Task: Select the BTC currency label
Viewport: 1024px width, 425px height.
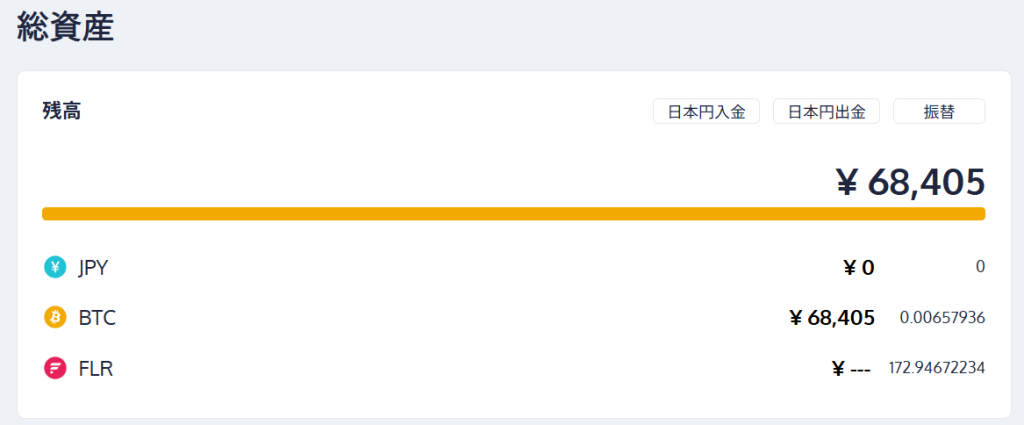Action: click(x=97, y=318)
